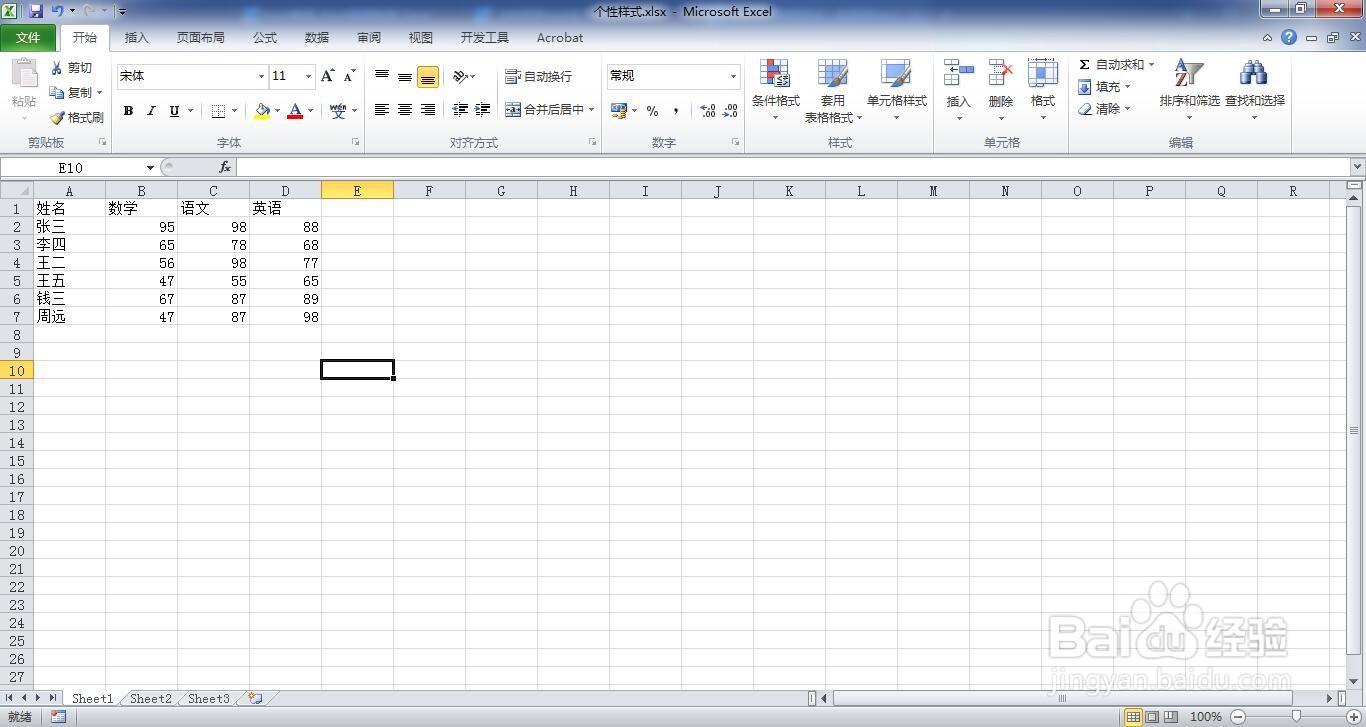This screenshot has width=1366, height=727.
Task: Click the Cut (剪切) scissors icon
Action: point(57,68)
